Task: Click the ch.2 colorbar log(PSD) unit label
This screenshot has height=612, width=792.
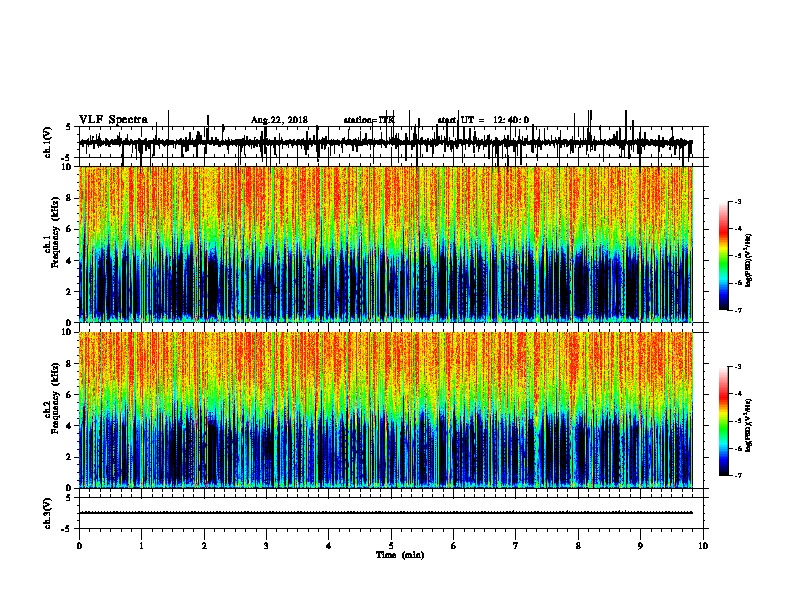Action: coord(749,426)
